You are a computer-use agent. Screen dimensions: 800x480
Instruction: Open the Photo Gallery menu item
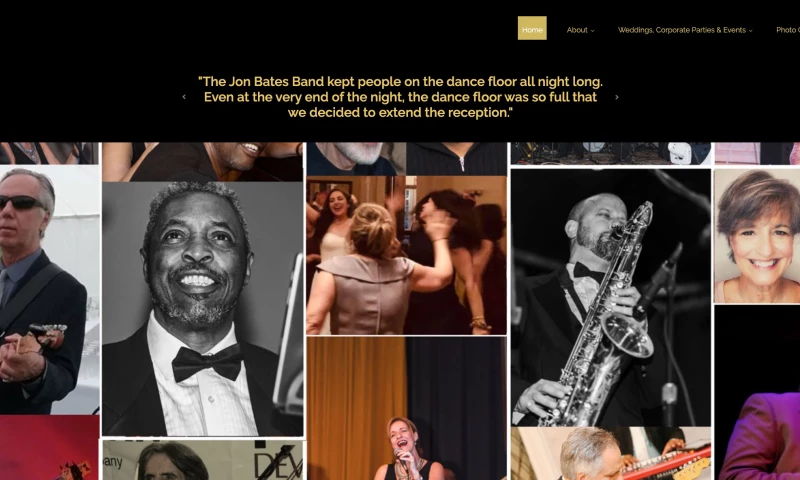[787, 30]
